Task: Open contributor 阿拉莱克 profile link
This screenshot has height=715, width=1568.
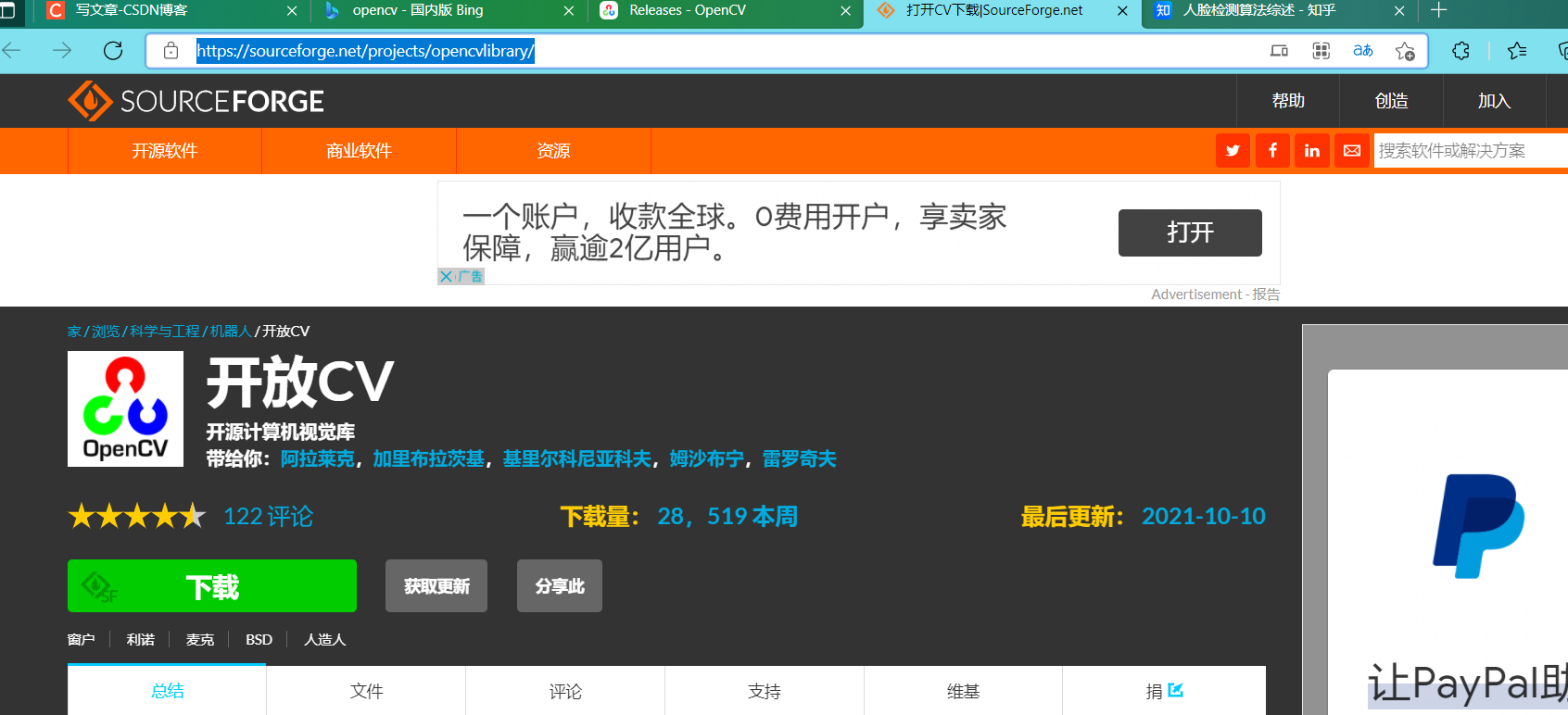Action: [x=317, y=459]
